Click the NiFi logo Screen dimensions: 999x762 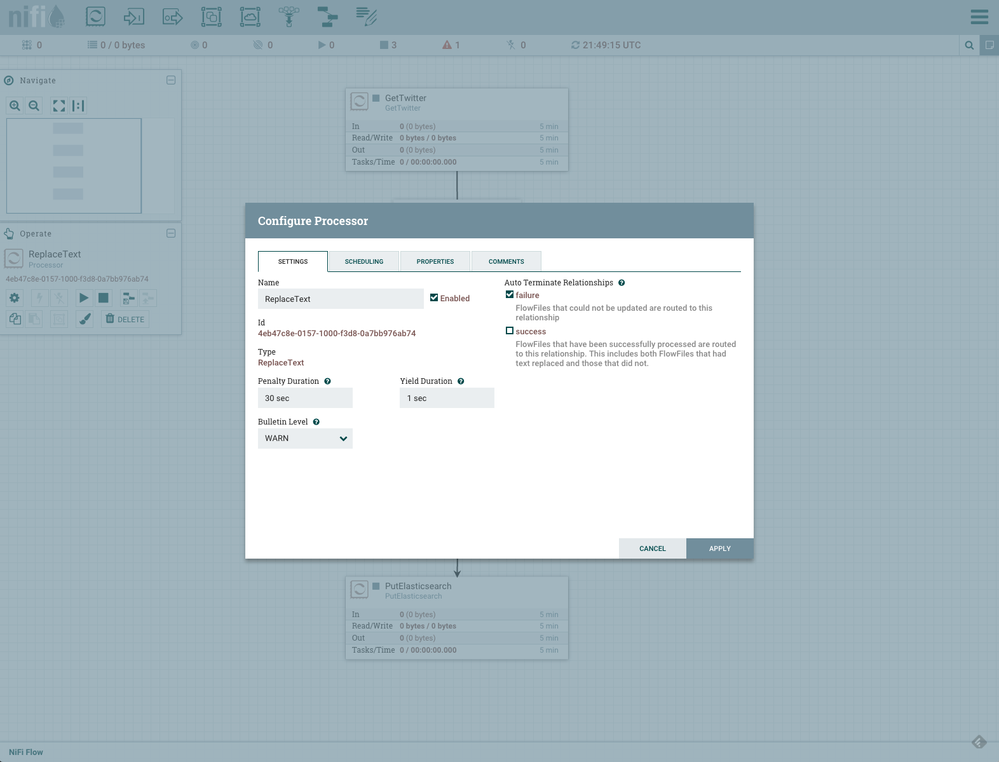coord(36,17)
